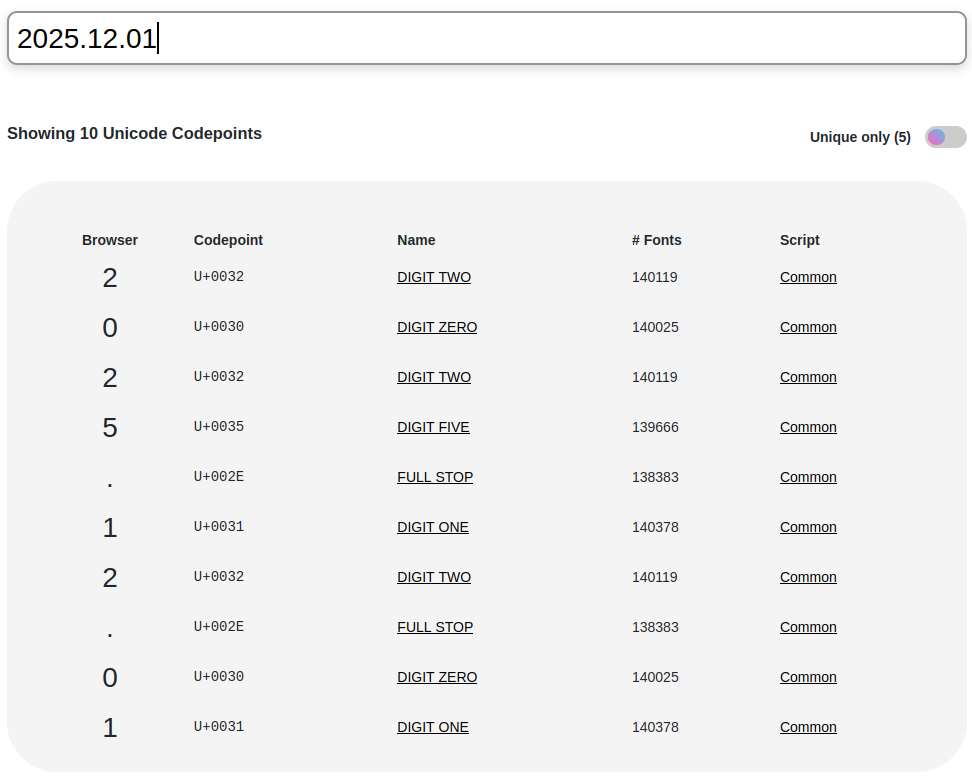This screenshot has height=783, width=972.
Task: Open the Common link in the first FULL STOP row
Action: [807, 477]
